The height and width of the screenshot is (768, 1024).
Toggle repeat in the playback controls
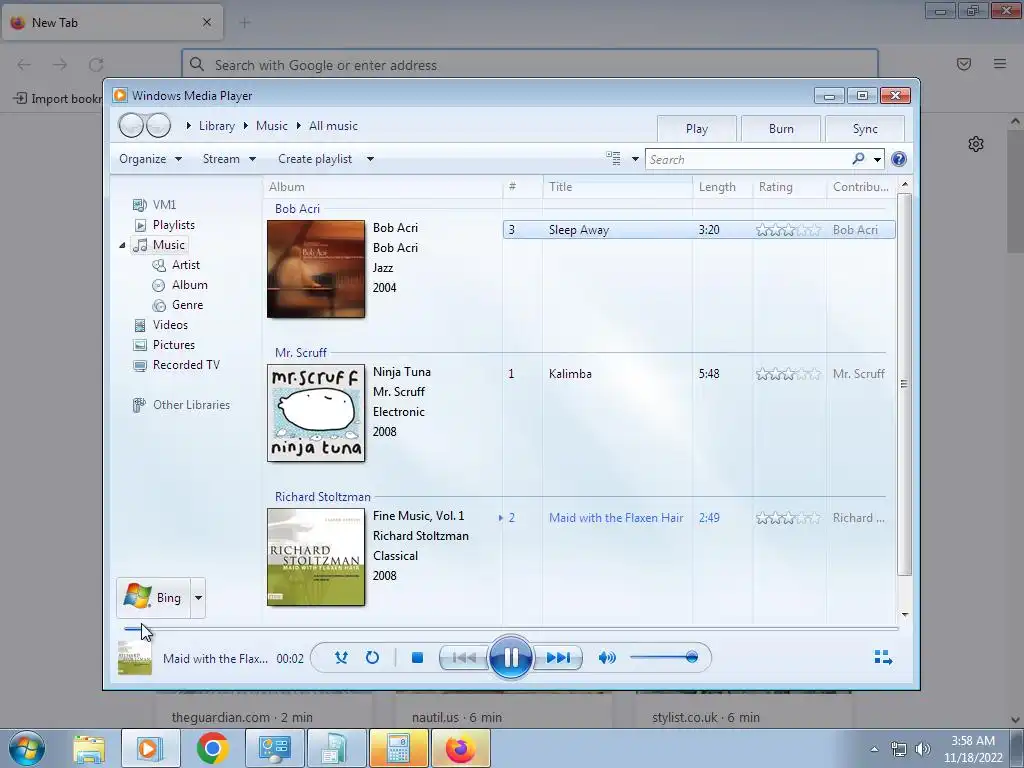click(x=372, y=658)
